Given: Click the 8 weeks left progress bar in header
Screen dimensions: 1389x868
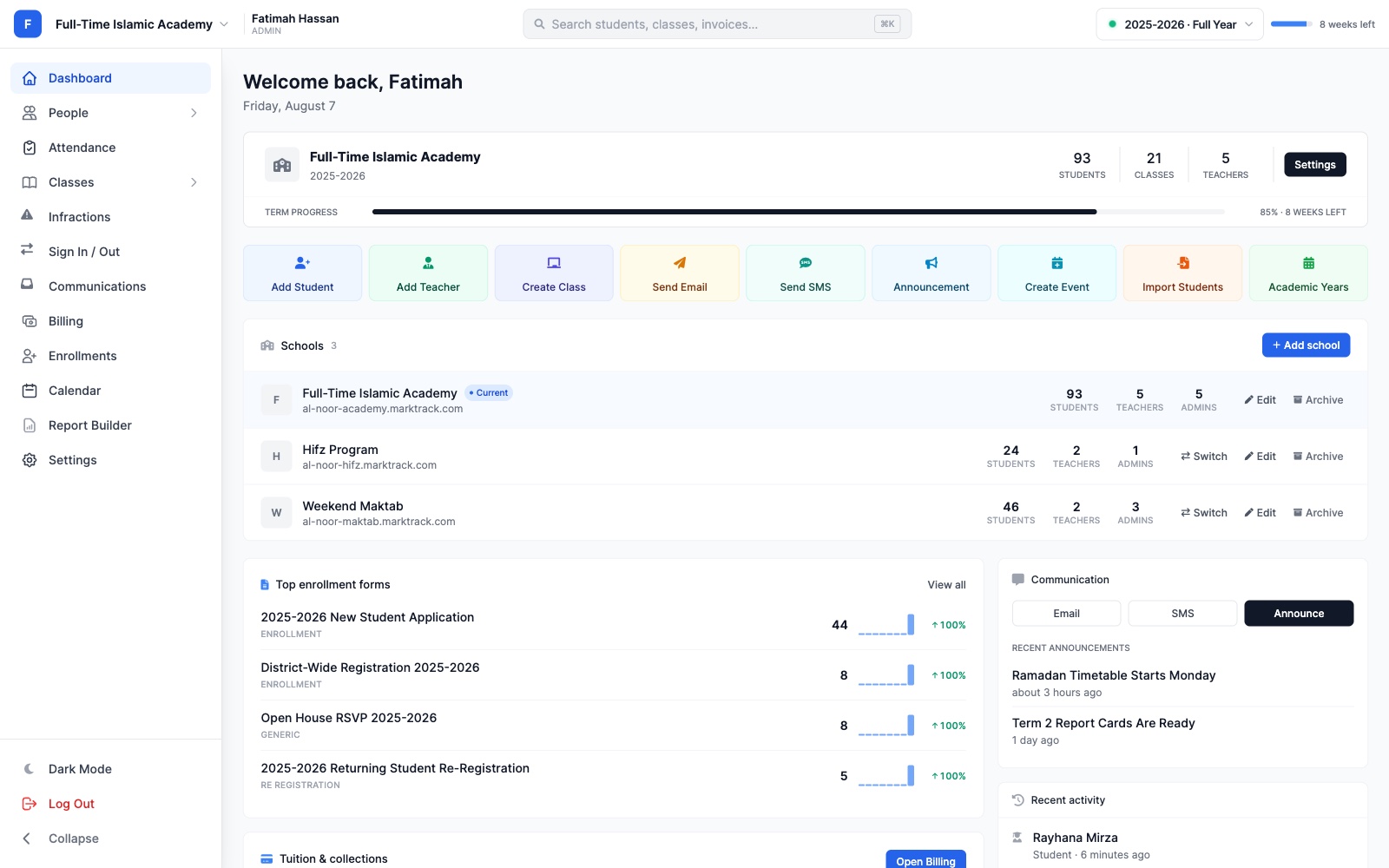Looking at the screenshot, I should click(1292, 24).
